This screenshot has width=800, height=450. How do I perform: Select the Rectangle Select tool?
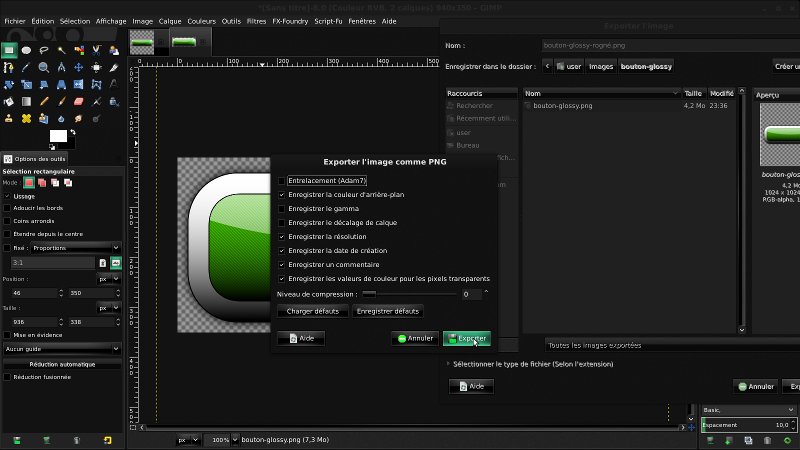tap(9, 50)
